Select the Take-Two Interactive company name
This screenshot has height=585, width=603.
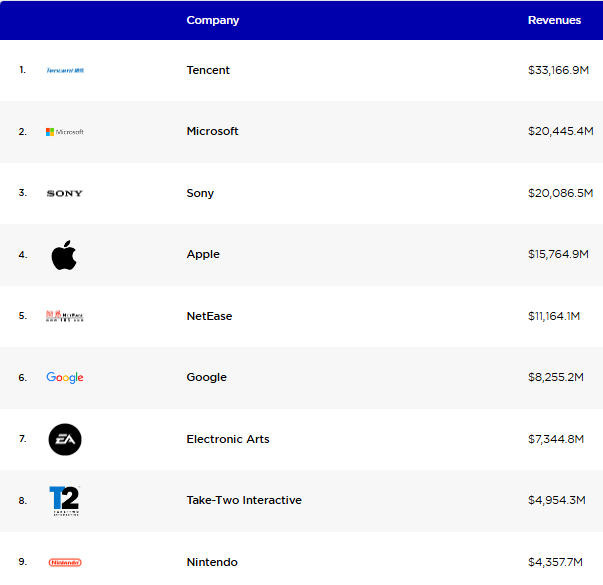coord(244,500)
